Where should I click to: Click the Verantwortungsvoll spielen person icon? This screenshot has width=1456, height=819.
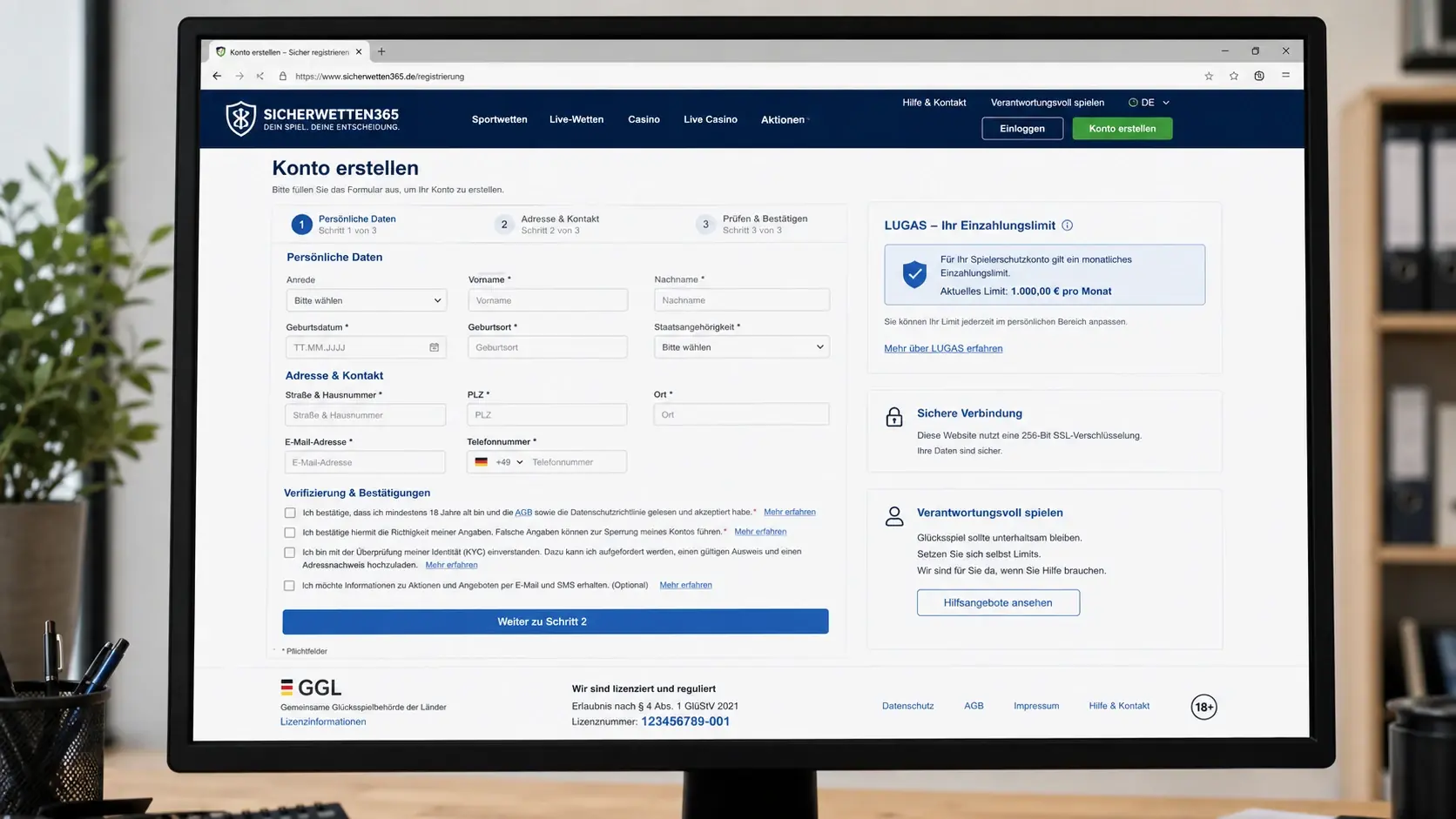tap(894, 516)
